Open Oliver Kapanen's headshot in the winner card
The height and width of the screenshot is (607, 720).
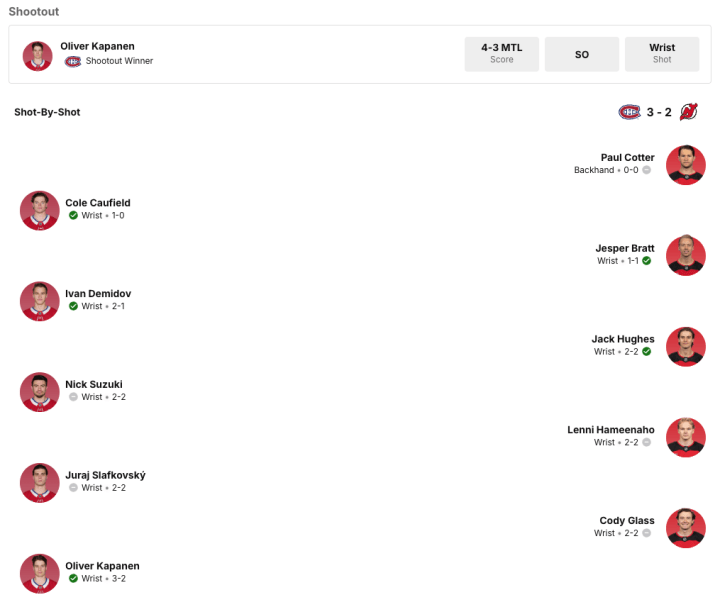coord(38,55)
